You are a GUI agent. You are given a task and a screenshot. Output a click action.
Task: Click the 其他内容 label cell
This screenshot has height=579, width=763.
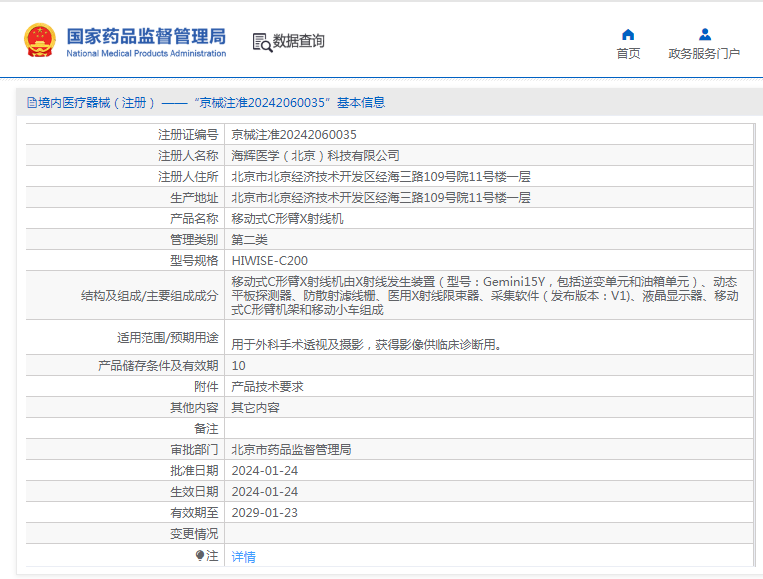[125, 408]
